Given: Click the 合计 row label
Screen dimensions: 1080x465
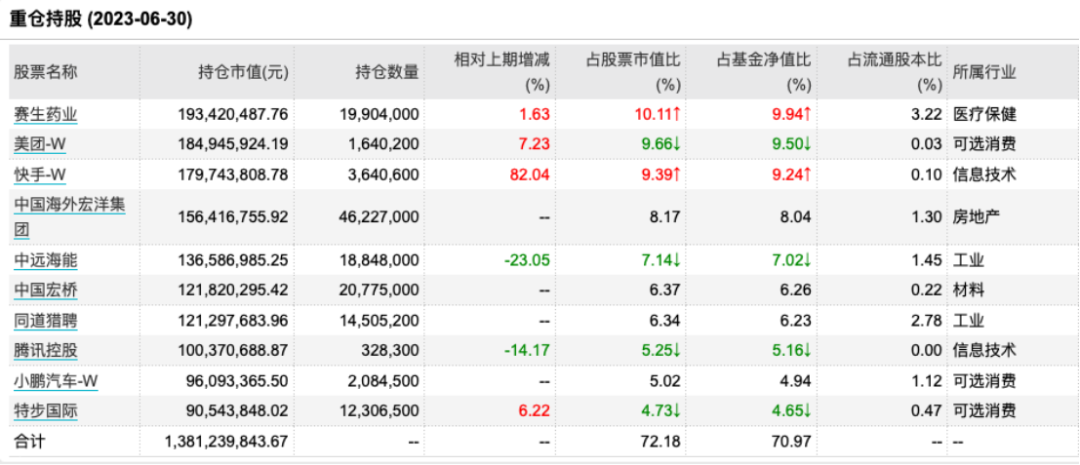Looking at the screenshot, I should pos(30,442).
